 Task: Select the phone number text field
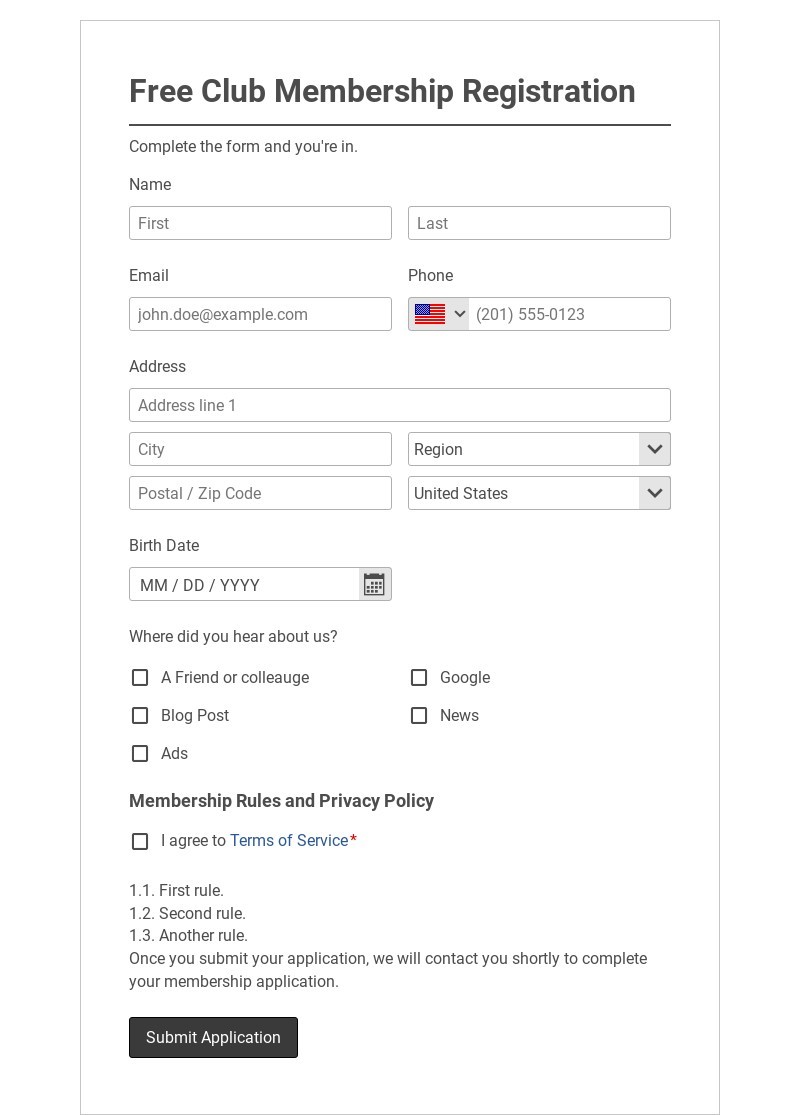pos(568,314)
